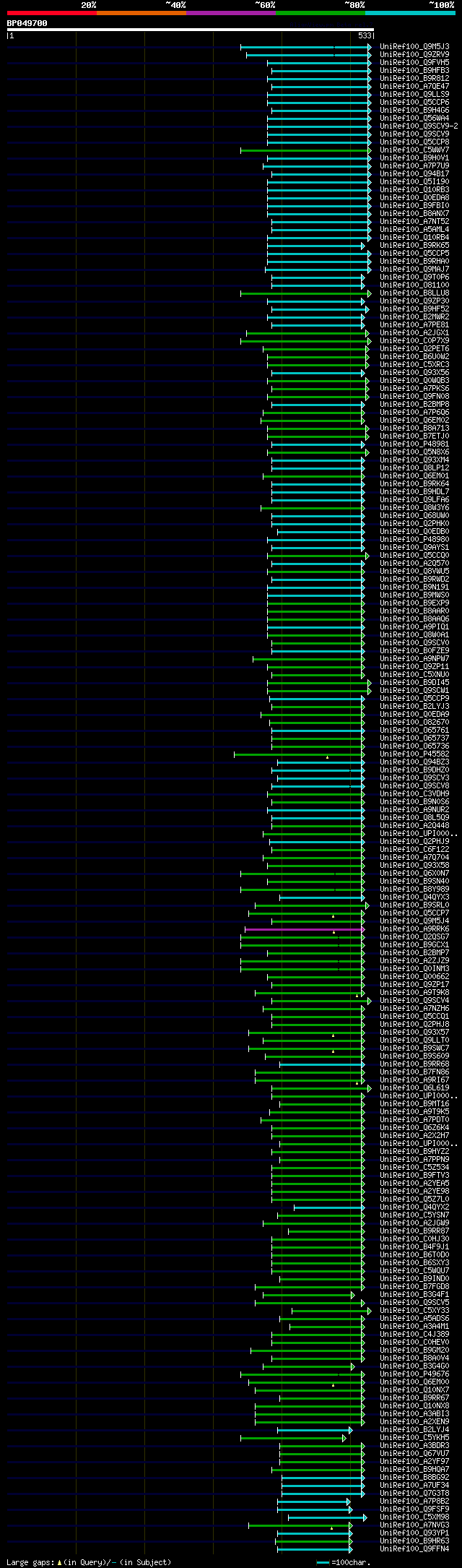
Task: Click label UniRef100_C5XY33
Action: click(x=414, y=1310)
